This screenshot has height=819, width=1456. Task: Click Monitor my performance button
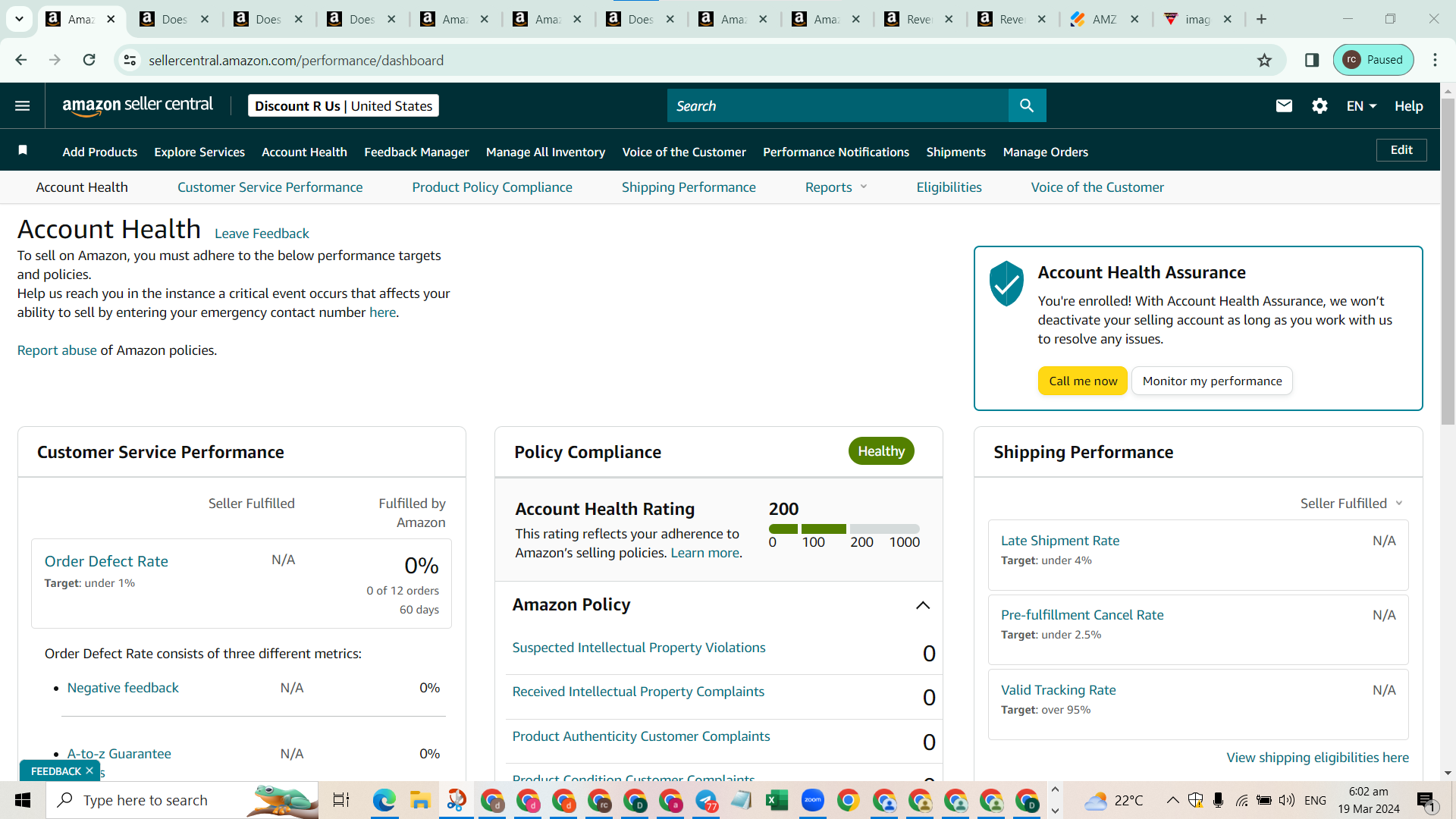(1212, 381)
